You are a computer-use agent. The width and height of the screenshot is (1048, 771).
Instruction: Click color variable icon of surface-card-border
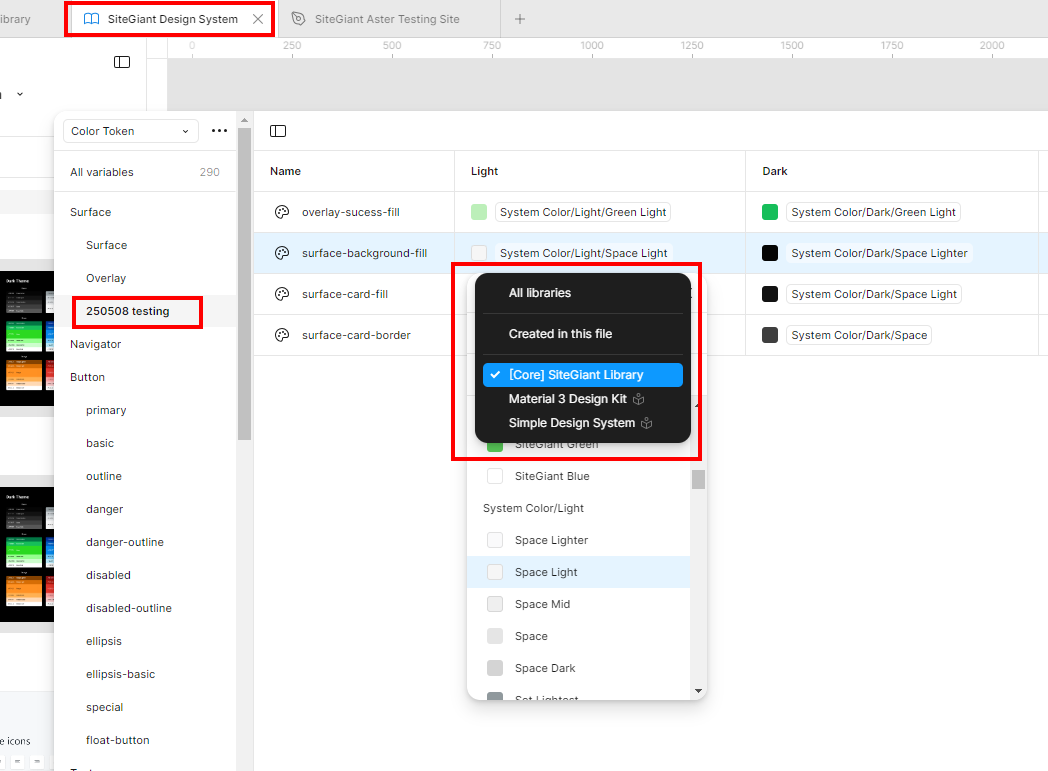coord(282,335)
